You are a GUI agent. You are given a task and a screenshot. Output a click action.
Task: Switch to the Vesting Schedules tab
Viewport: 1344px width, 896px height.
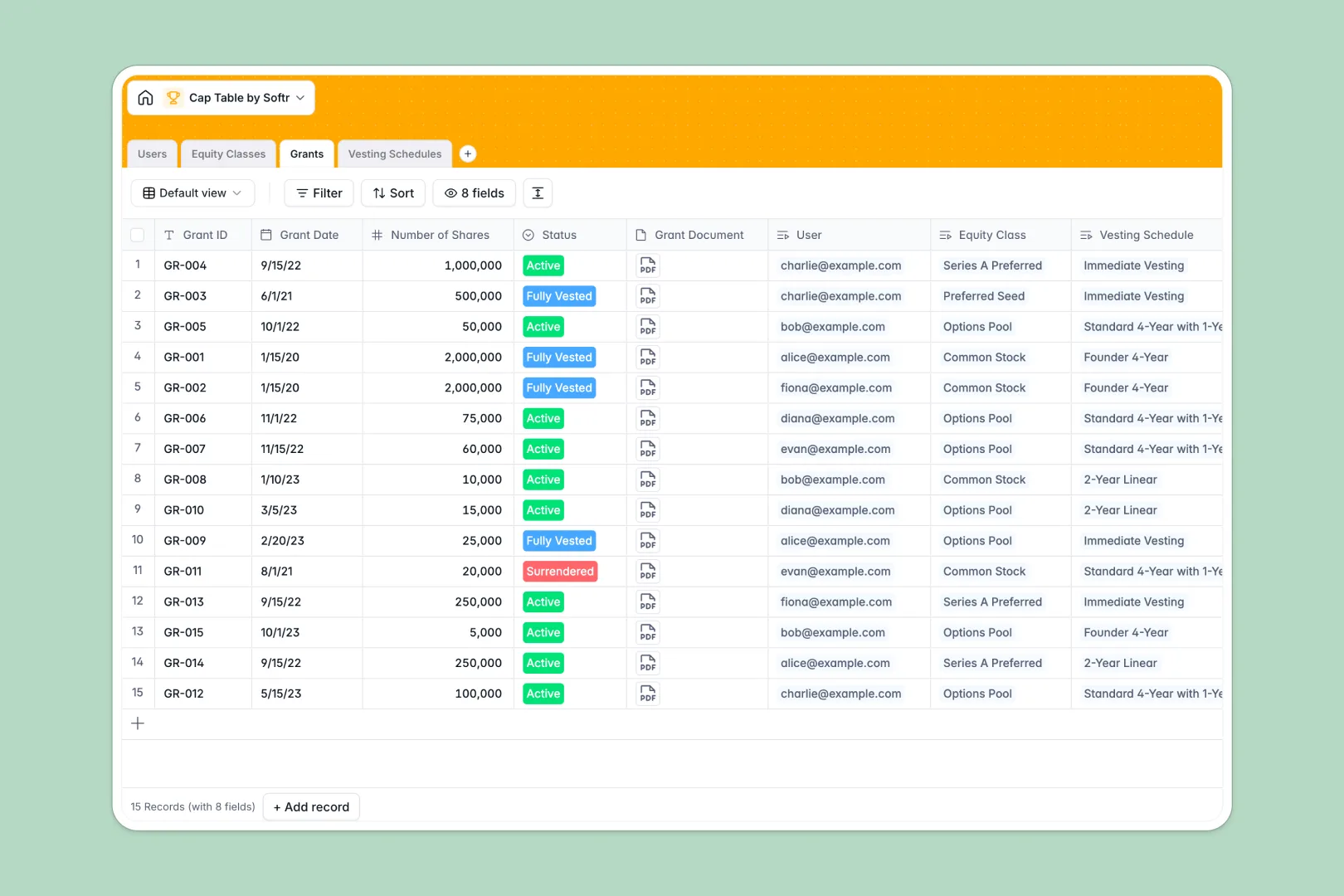tap(394, 153)
